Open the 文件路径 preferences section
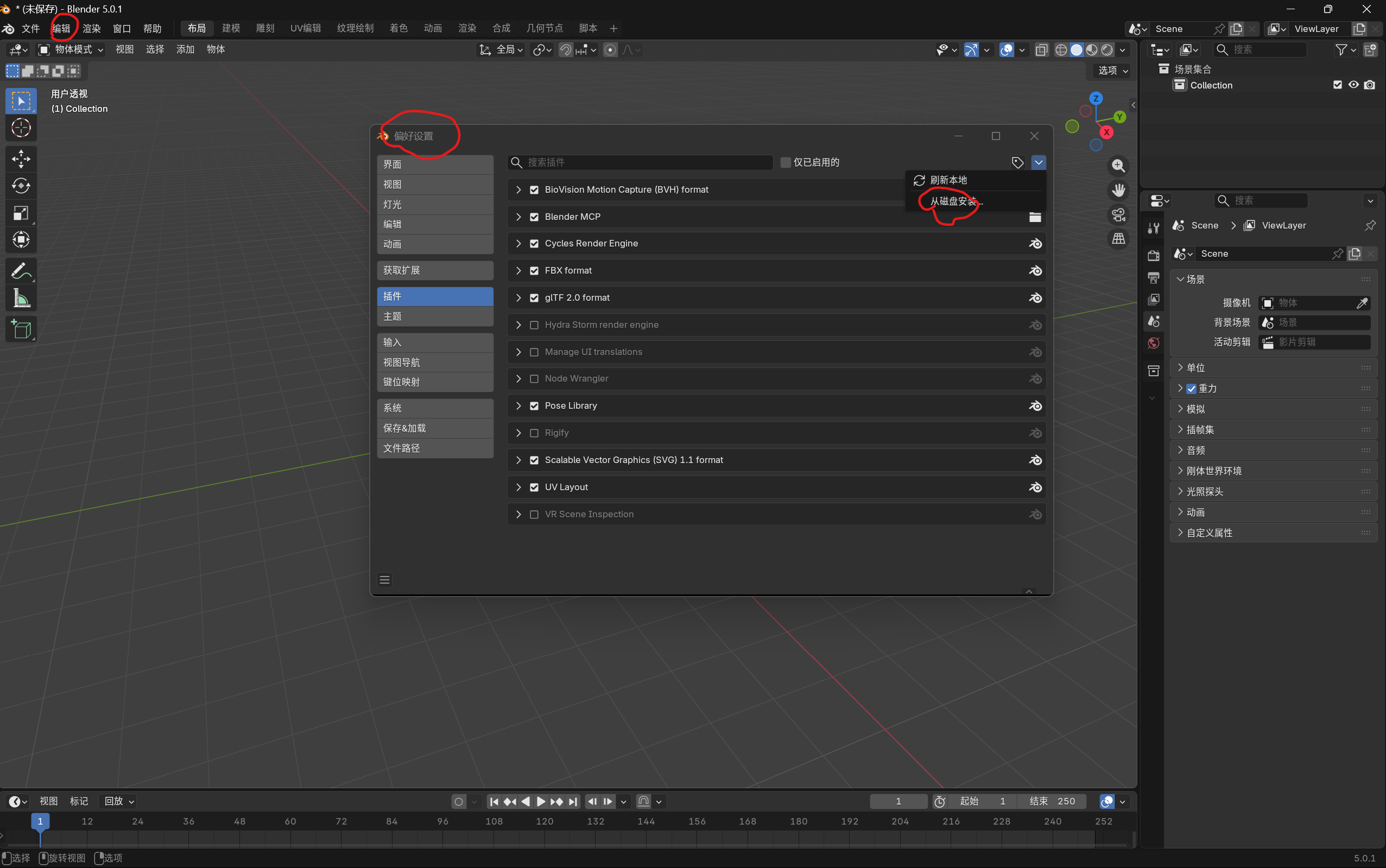1386x868 pixels. click(x=435, y=448)
